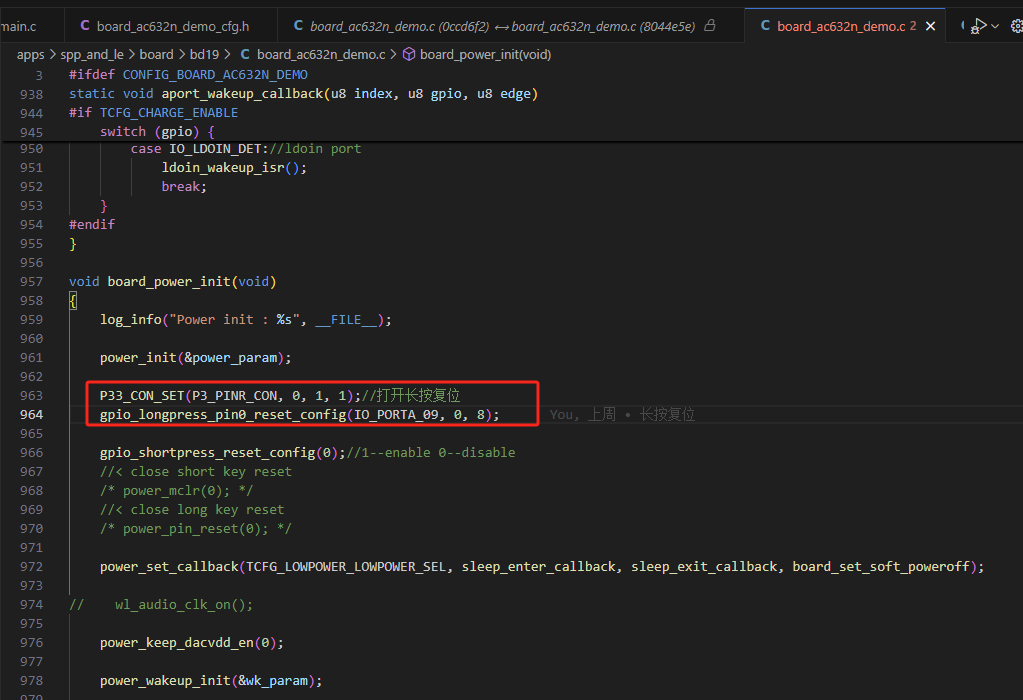
Task: Click 'gpio_shortpress_reset_config(0);' call
Action: pyautogui.click(x=222, y=452)
